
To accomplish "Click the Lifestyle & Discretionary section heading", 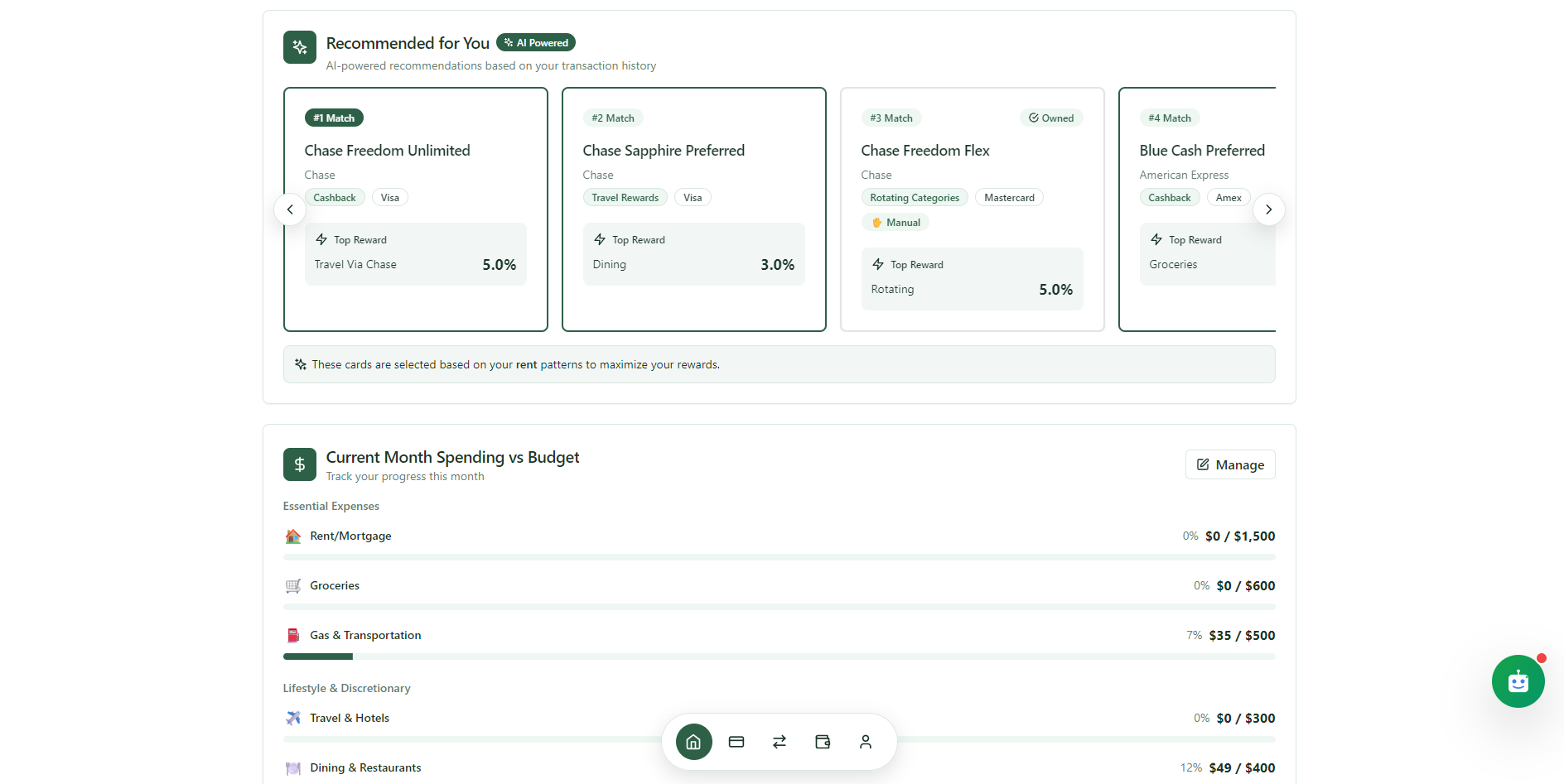I will 346,688.
